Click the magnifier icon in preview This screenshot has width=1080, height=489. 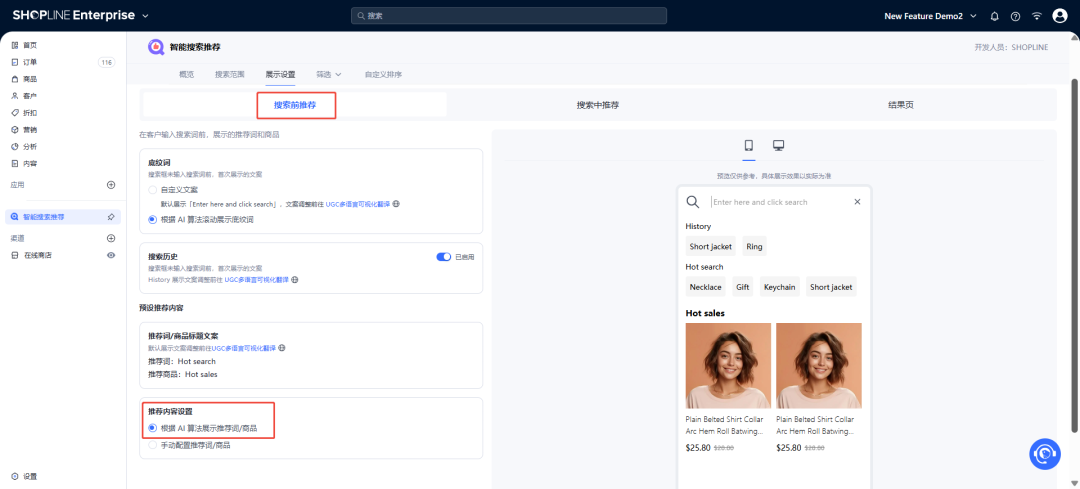(x=693, y=202)
